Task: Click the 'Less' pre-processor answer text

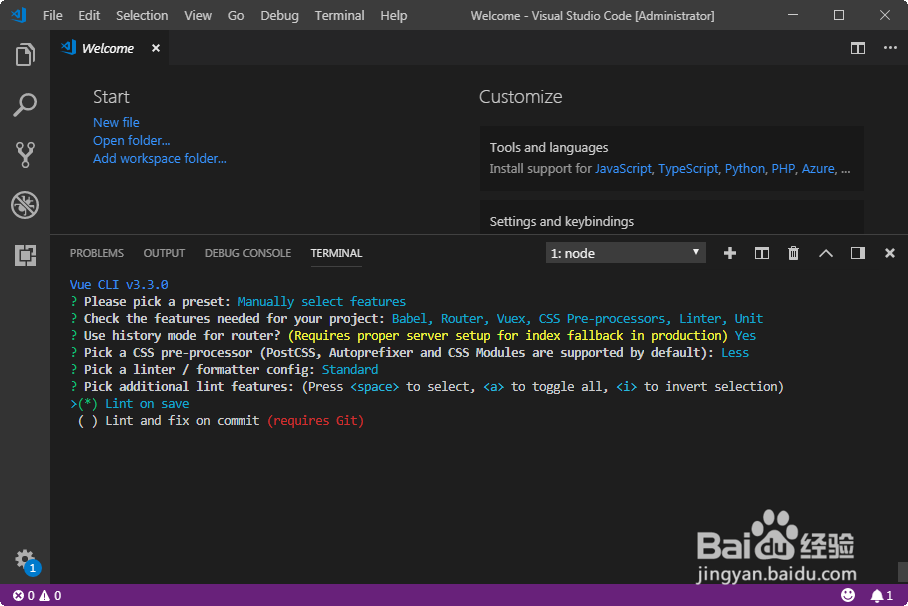Action: (735, 353)
